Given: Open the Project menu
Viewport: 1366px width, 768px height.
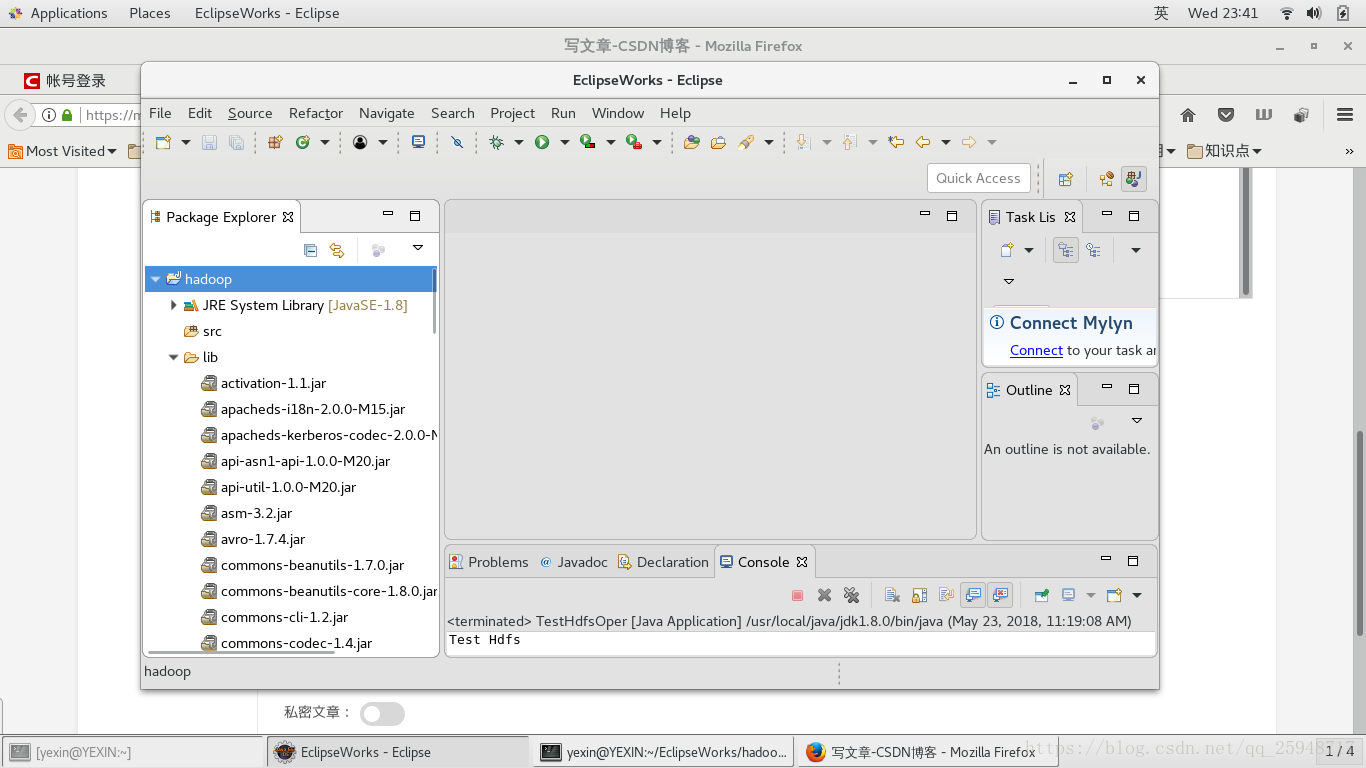Looking at the screenshot, I should coord(513,113).
